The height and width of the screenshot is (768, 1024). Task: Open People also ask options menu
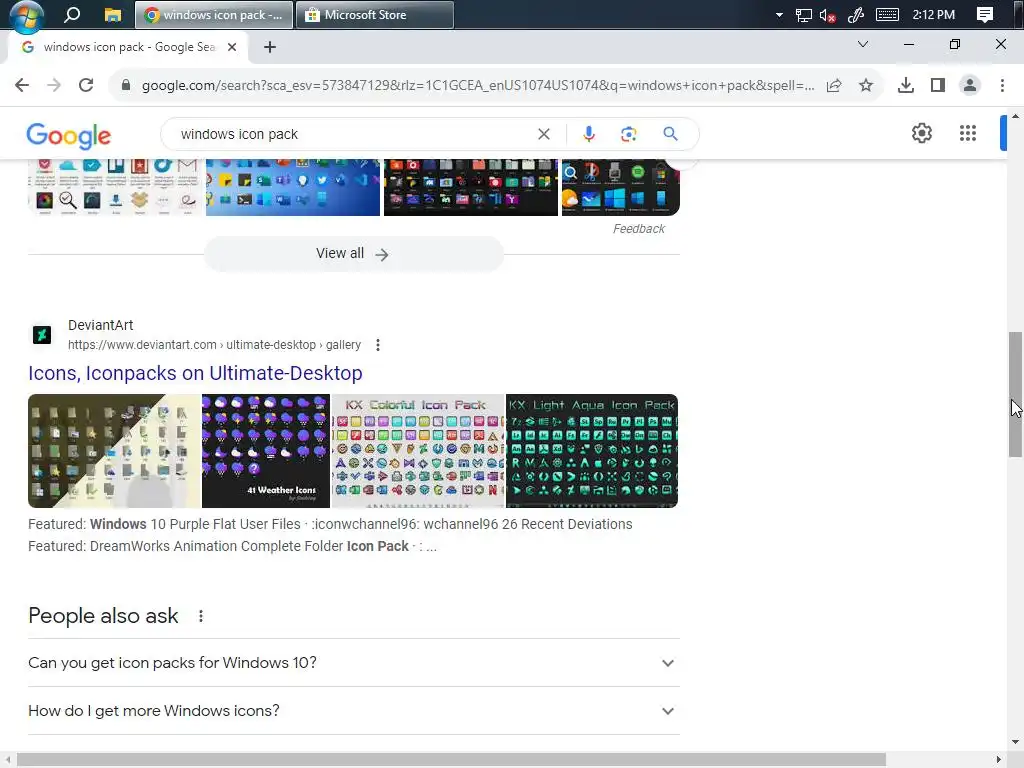(x=200, y=616)
